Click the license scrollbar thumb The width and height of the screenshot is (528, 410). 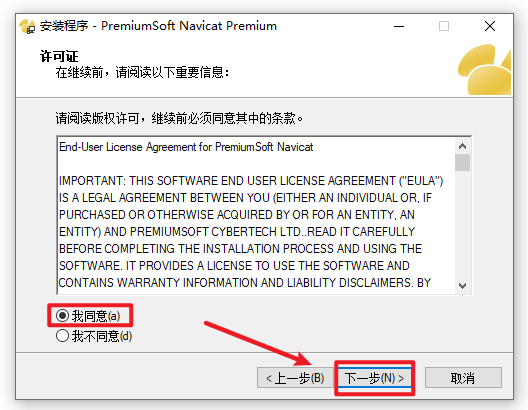point(462,163)
